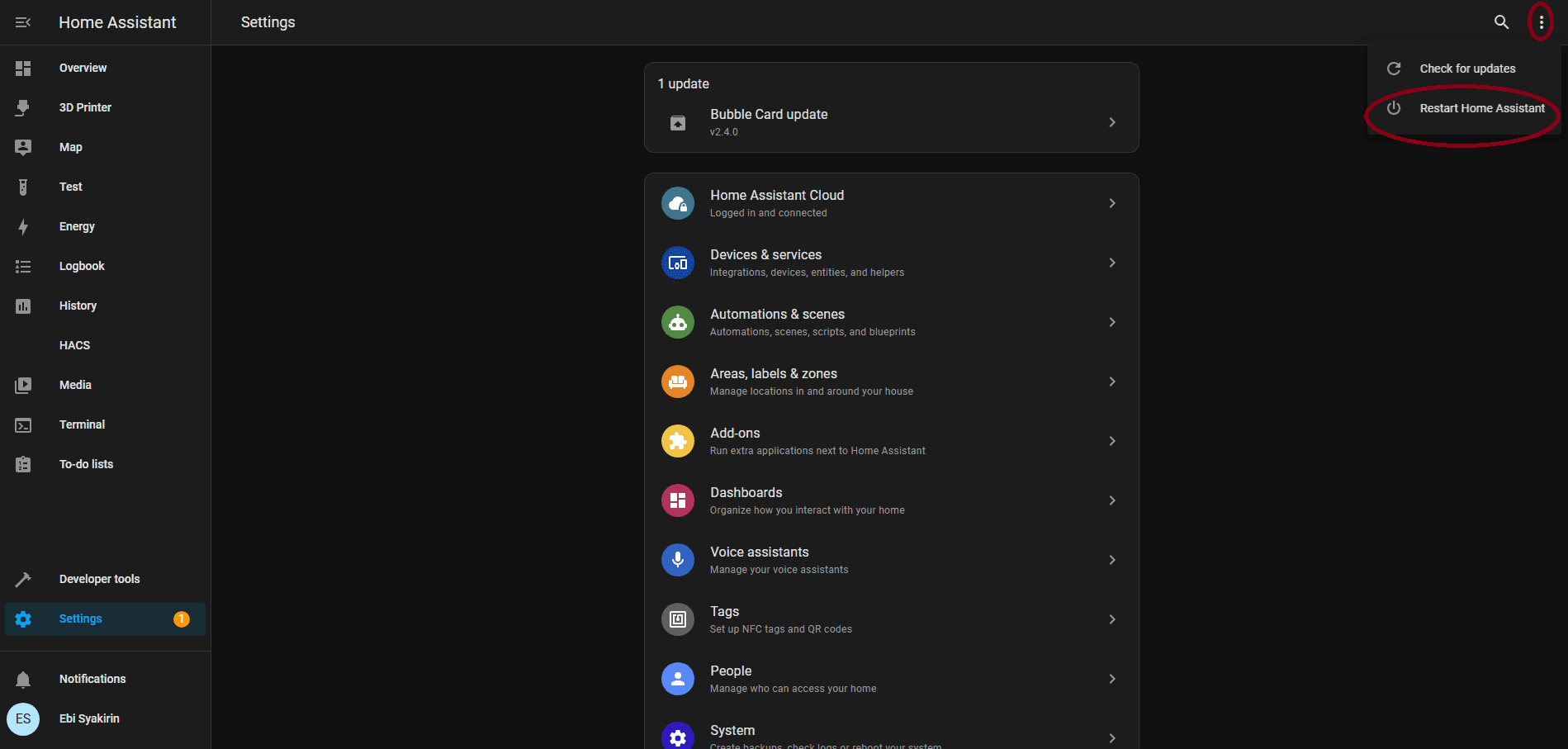Open the 3D Printer sidebar icon
The image size is (1568, 749).
(23, 107)
